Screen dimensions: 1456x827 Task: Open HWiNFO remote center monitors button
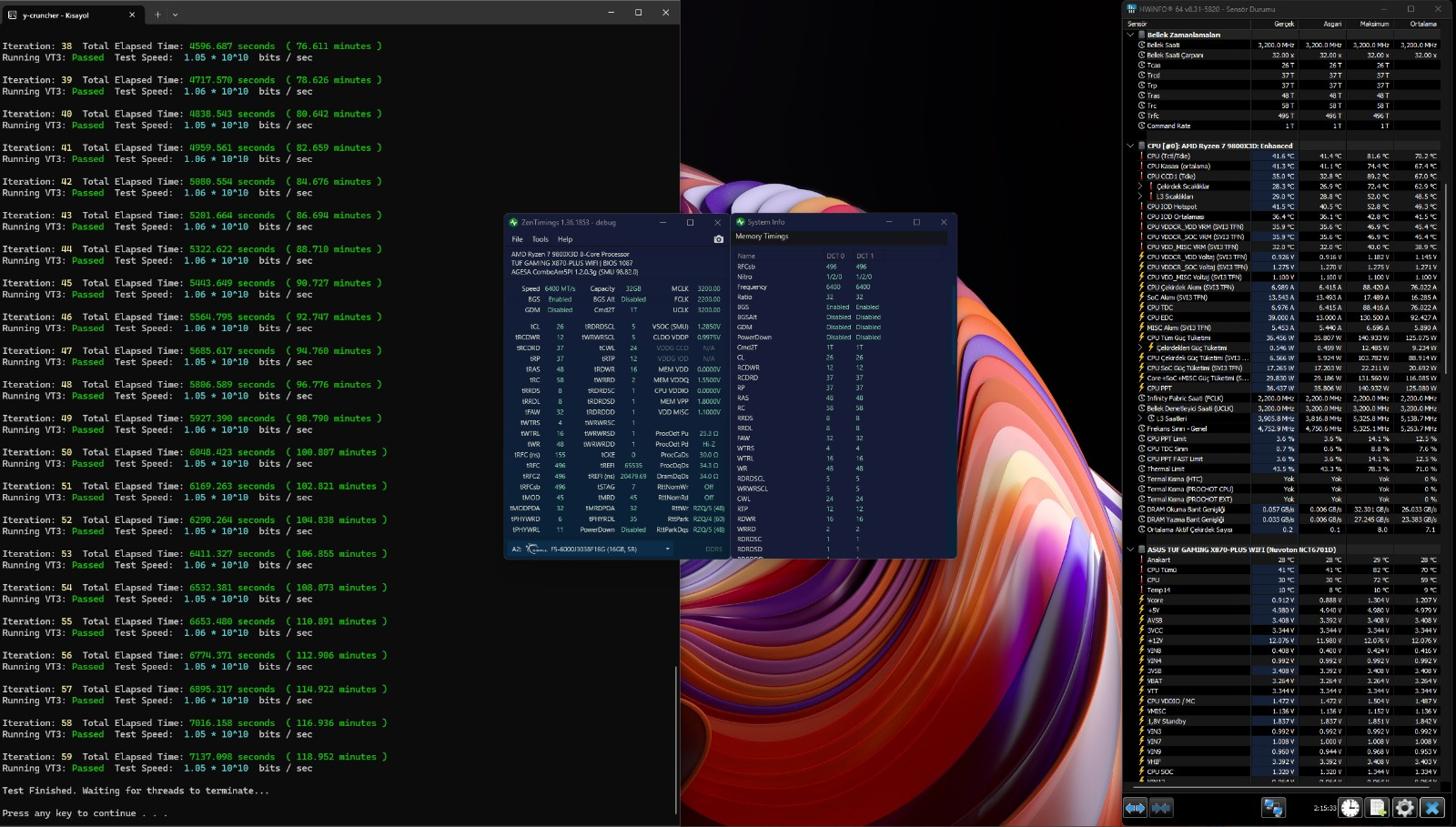click(x=1272, y=807)
